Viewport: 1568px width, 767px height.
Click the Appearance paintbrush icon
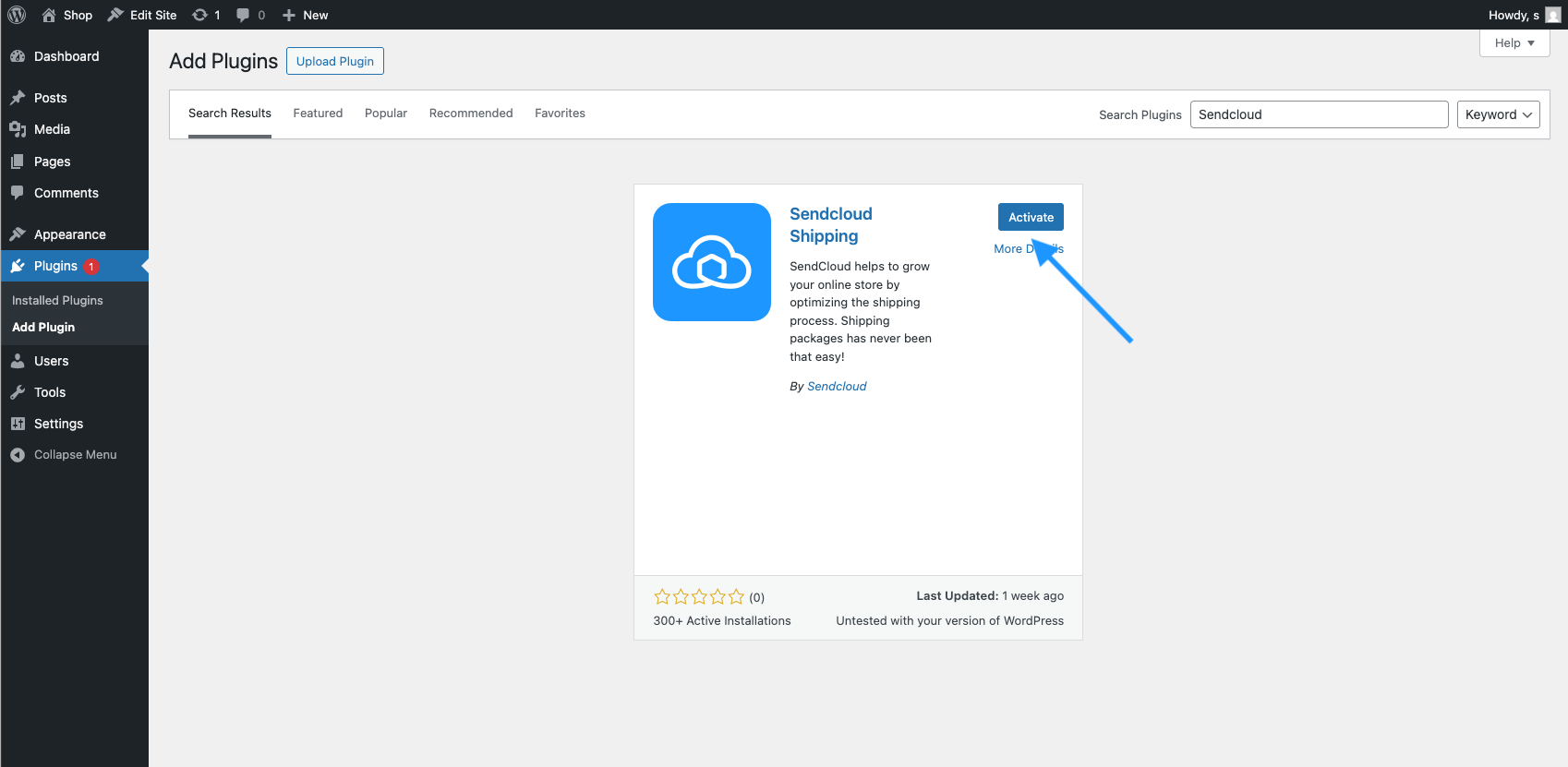click(x=18, y=234)
